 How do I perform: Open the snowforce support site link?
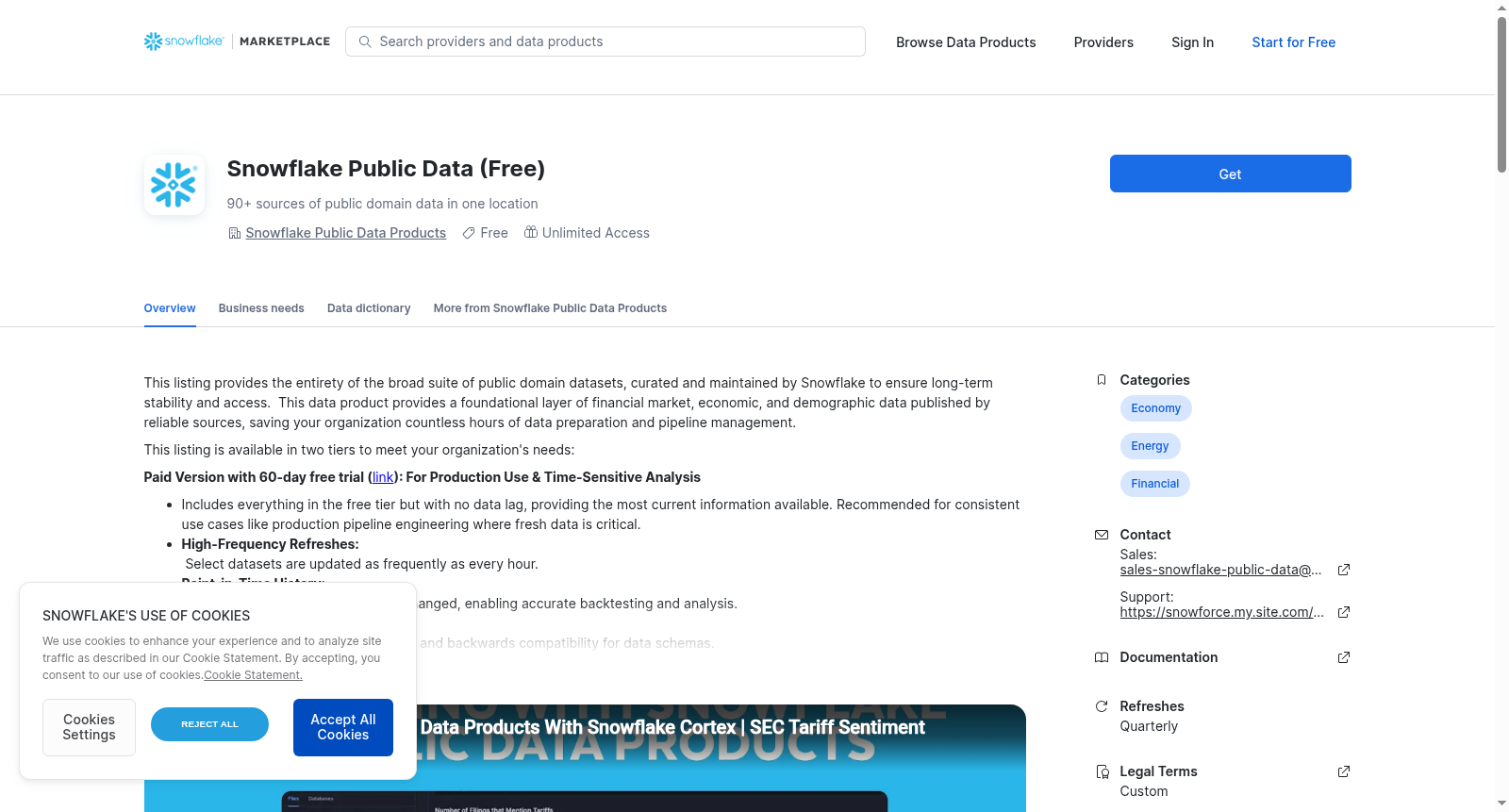point(1221,612)
